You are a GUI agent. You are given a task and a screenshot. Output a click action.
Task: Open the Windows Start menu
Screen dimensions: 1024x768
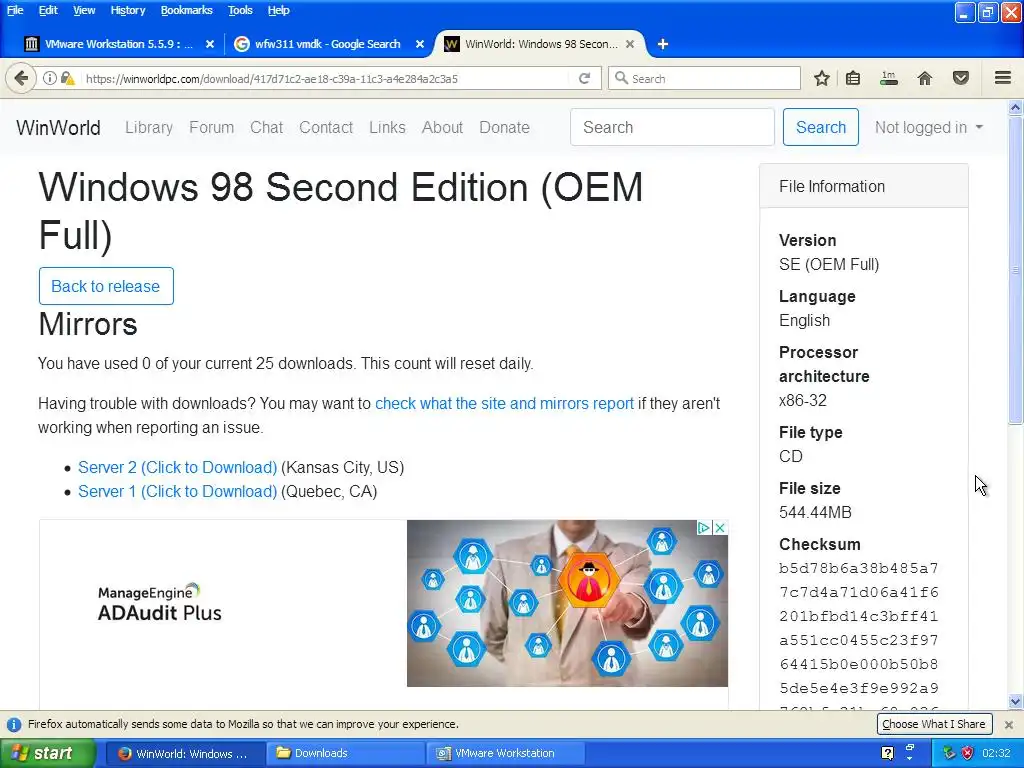(48, 753)
